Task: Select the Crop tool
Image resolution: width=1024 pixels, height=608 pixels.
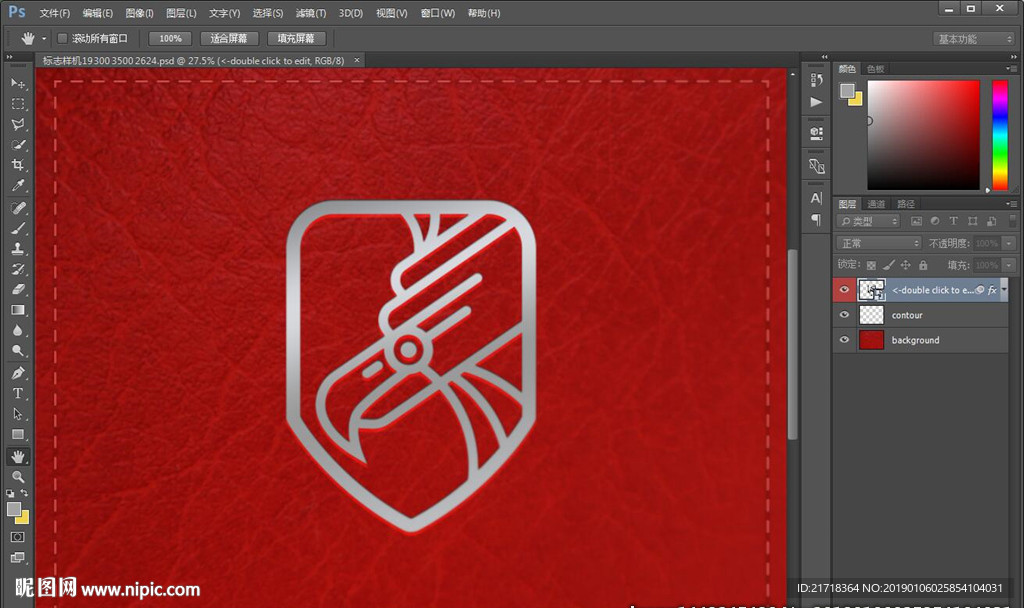Action: coord(18,165)
